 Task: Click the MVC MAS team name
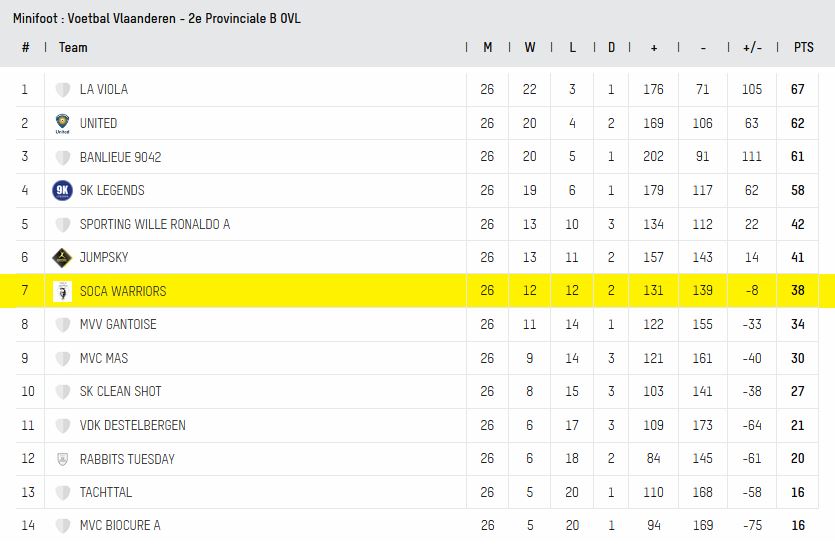[104, 358]
